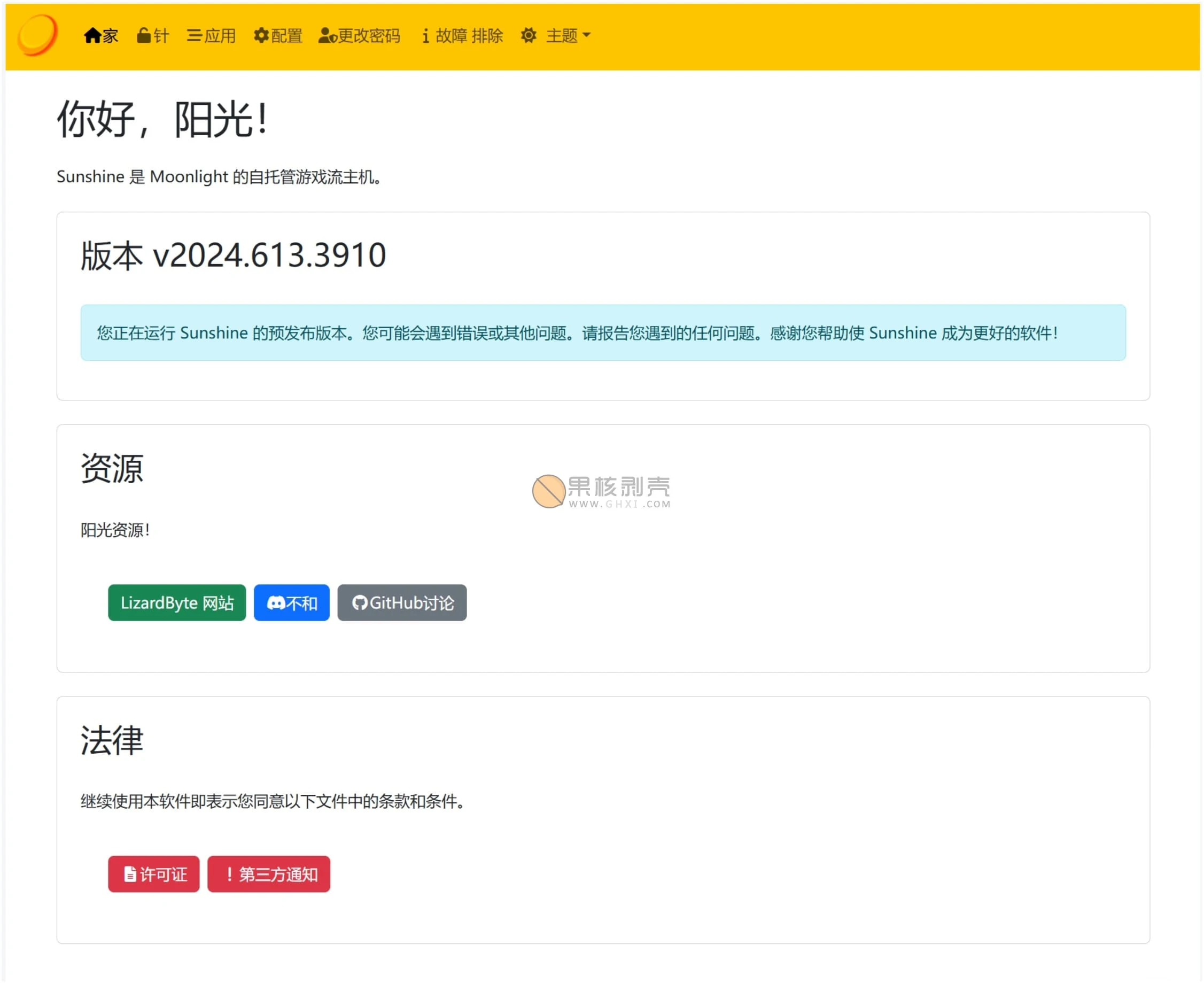Open the 主题 dropdown

click(x=563, y=36)
